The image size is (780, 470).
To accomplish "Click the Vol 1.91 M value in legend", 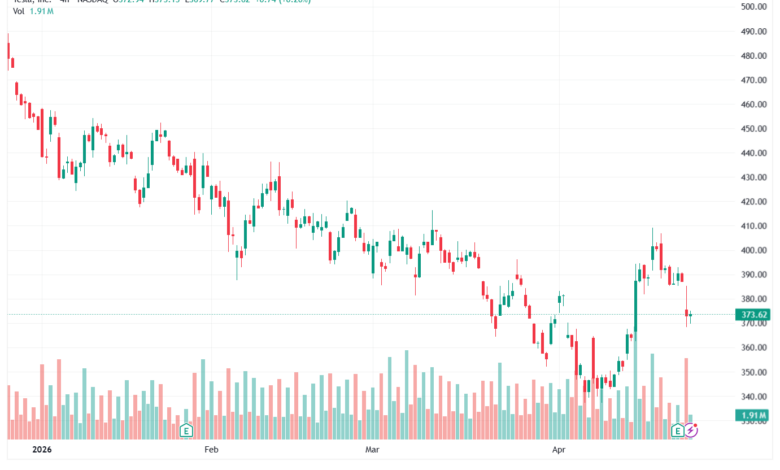I will tap(42, 11).
